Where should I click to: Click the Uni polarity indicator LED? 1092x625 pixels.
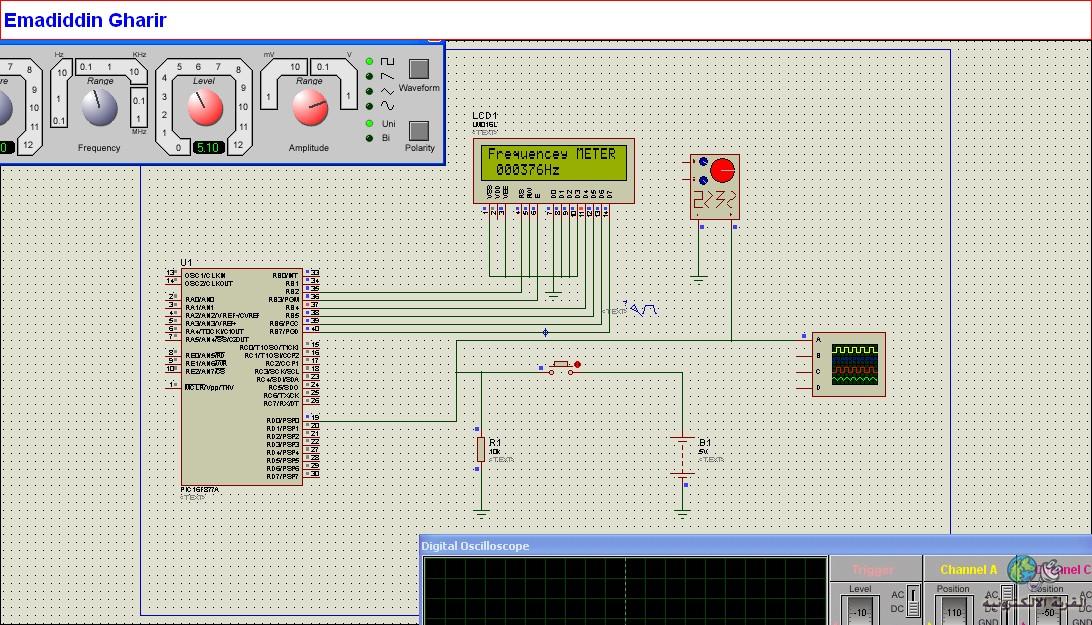[369, 123]
